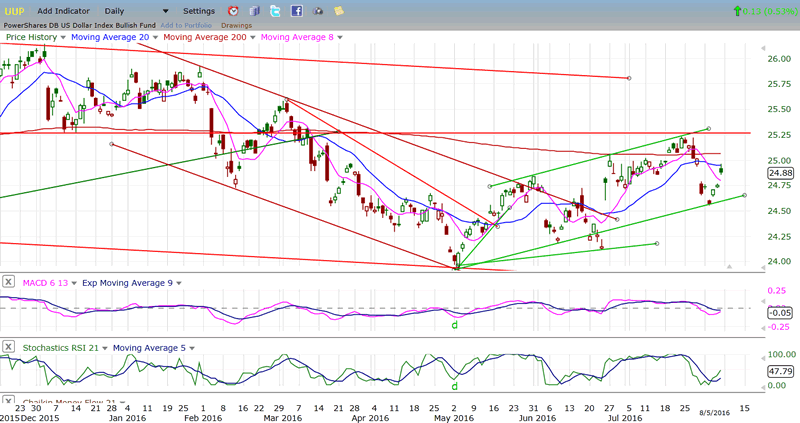Image resolution: width=800 pixels, height=423 pixels.
Task: Open the yellow sticky note icon
Action: click(x=339, y=10)
